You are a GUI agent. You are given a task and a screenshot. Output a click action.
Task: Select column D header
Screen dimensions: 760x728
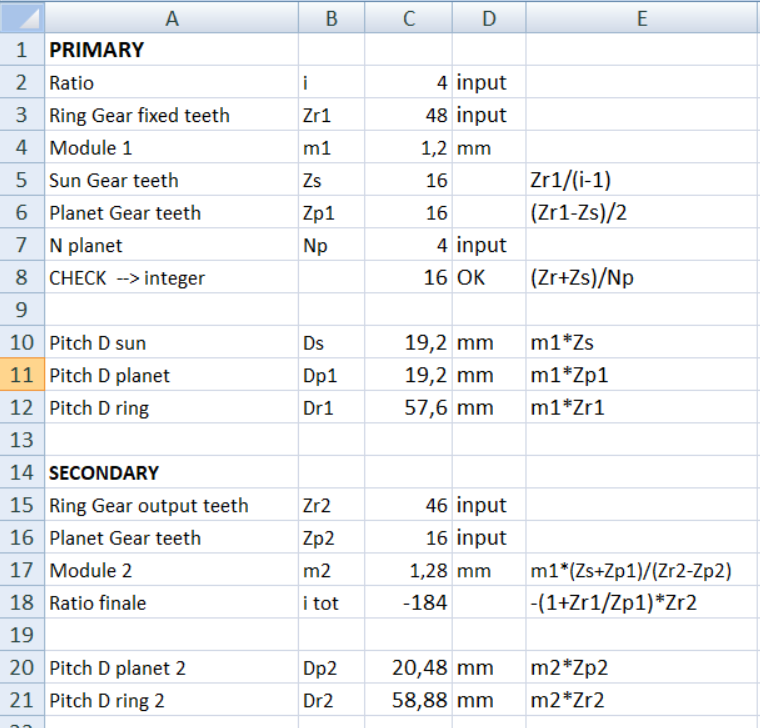[488, 17]
